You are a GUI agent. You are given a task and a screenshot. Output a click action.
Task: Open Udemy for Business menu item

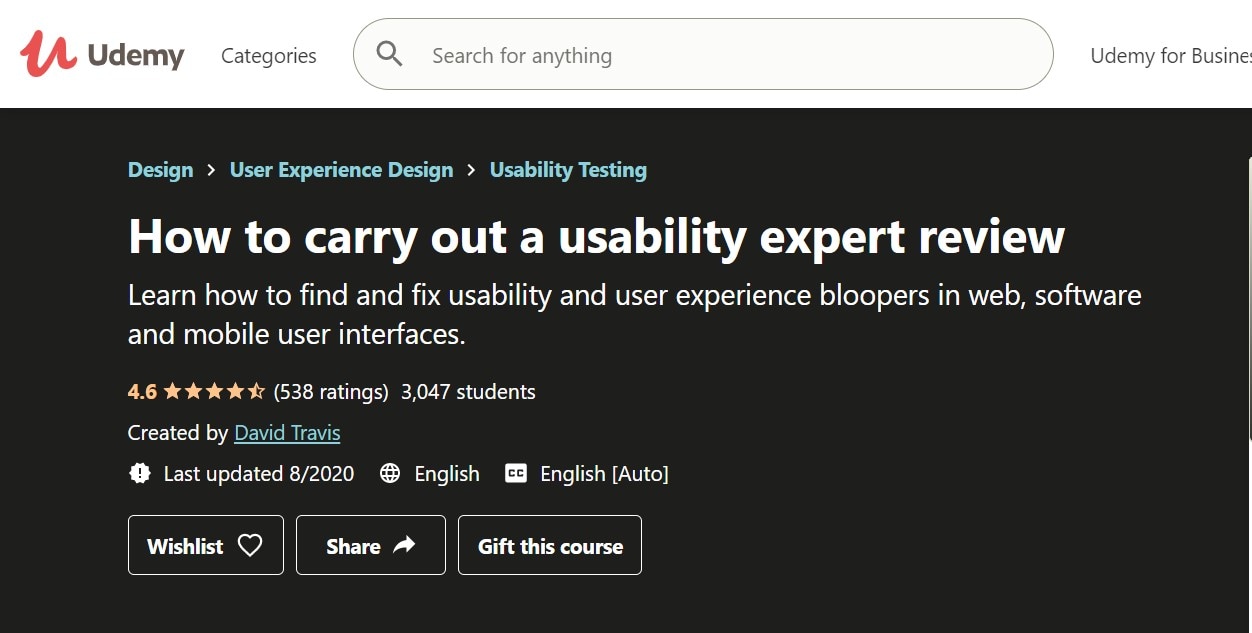pyautogui.click(x=1170, y=56)
